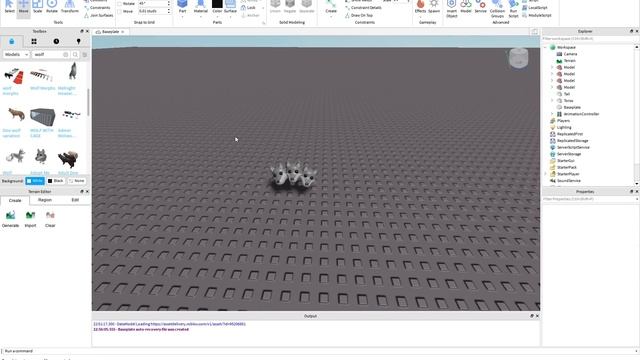This screenshot has height=360, width=640.
Task: Switch to Toolbox Inventory grid tab
Action: 34,41
